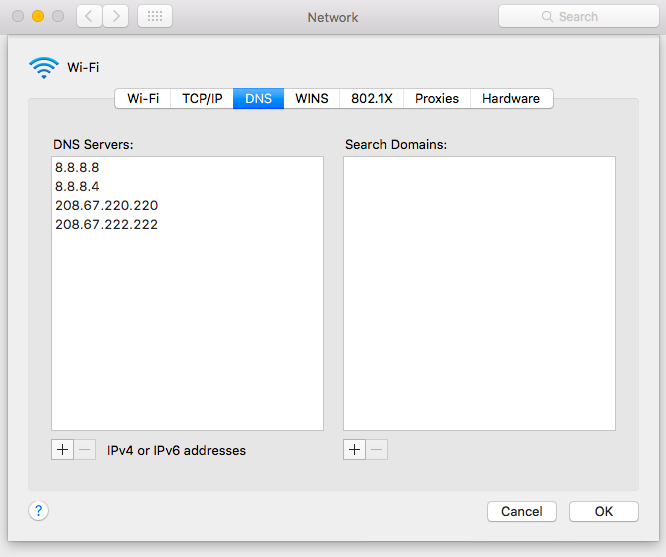
Task: Click the back navigation arrow
Action: coord(89,17)
